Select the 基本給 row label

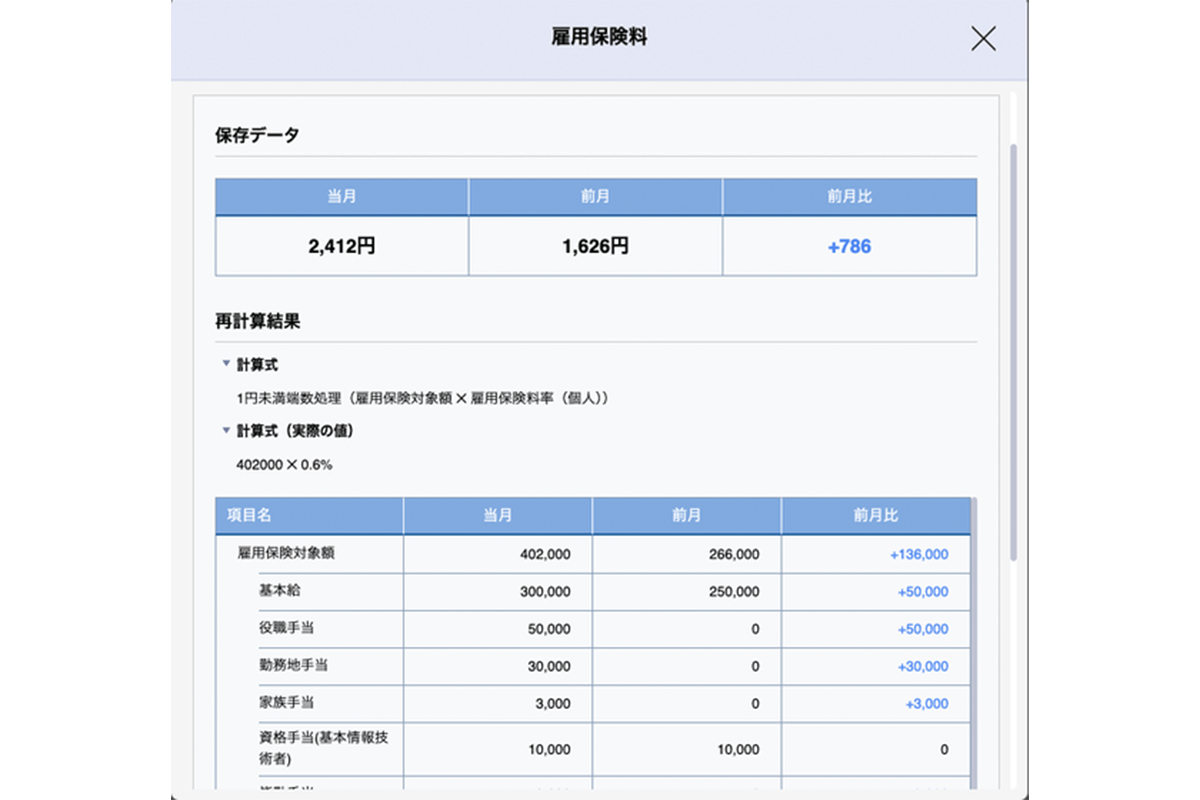[x=279, y=592]
